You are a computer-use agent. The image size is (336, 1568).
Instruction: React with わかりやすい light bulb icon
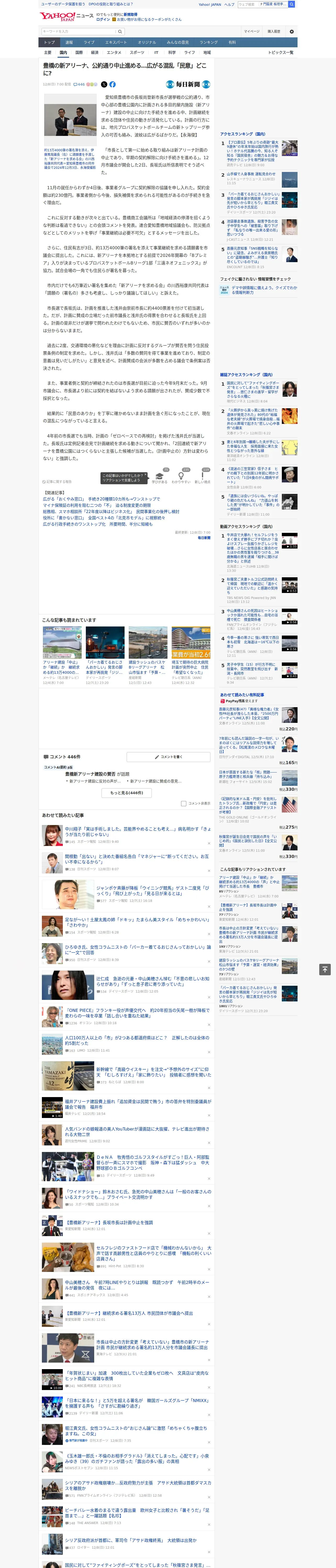[x=181, y=476]
